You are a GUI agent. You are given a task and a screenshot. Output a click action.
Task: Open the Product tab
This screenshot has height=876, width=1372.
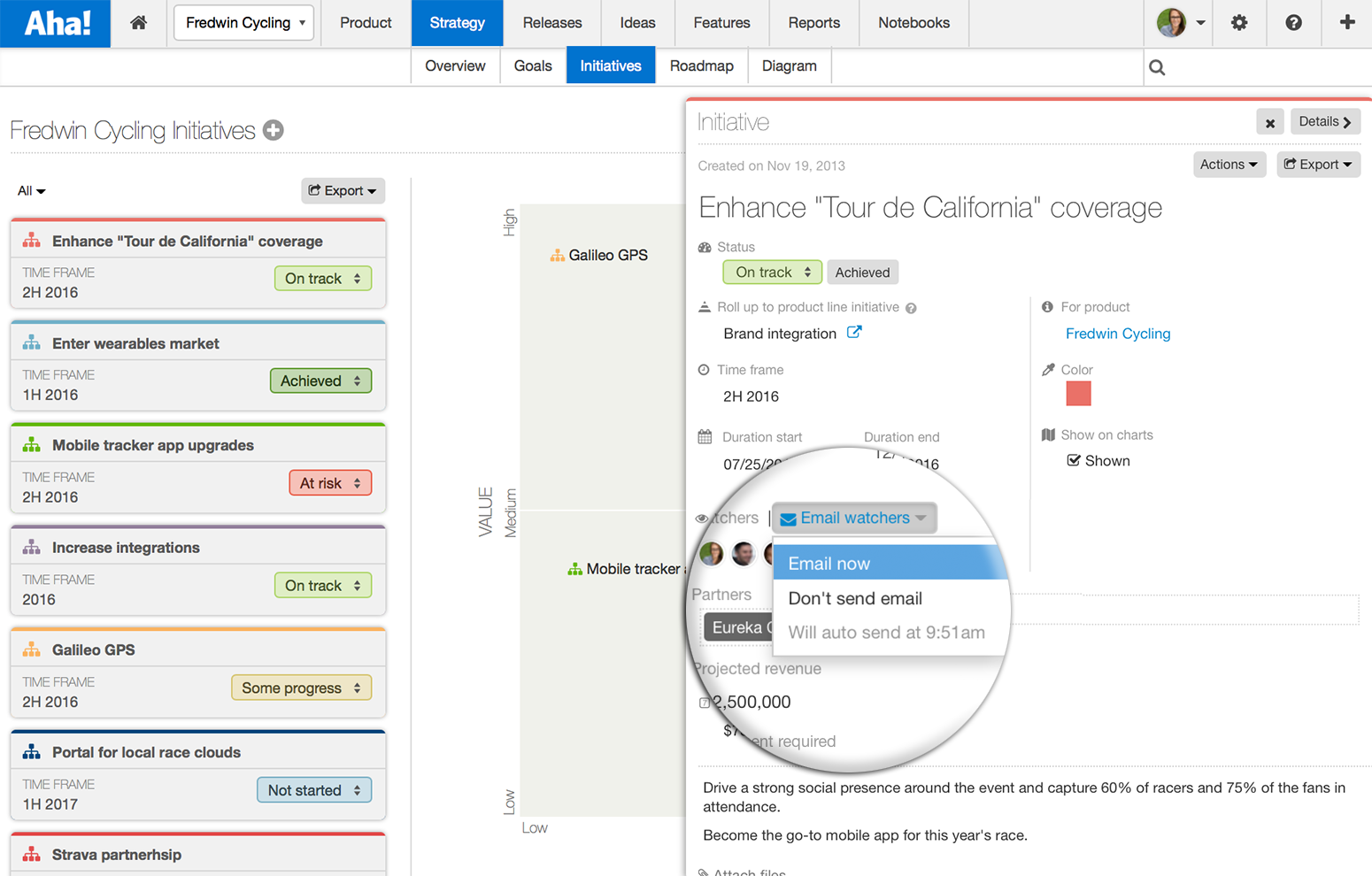[366, 23]
